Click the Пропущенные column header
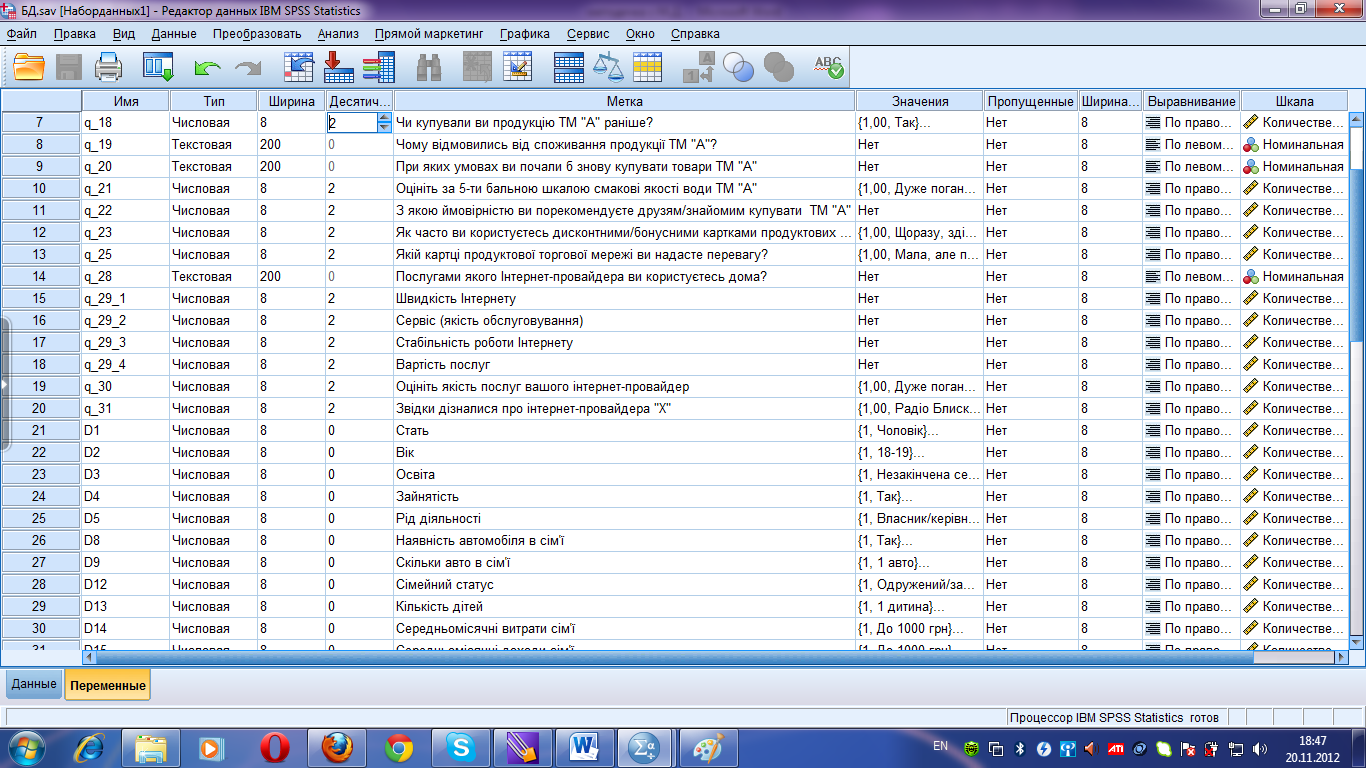Screen dimensions: 1366x768 [x=1030, y=101]
